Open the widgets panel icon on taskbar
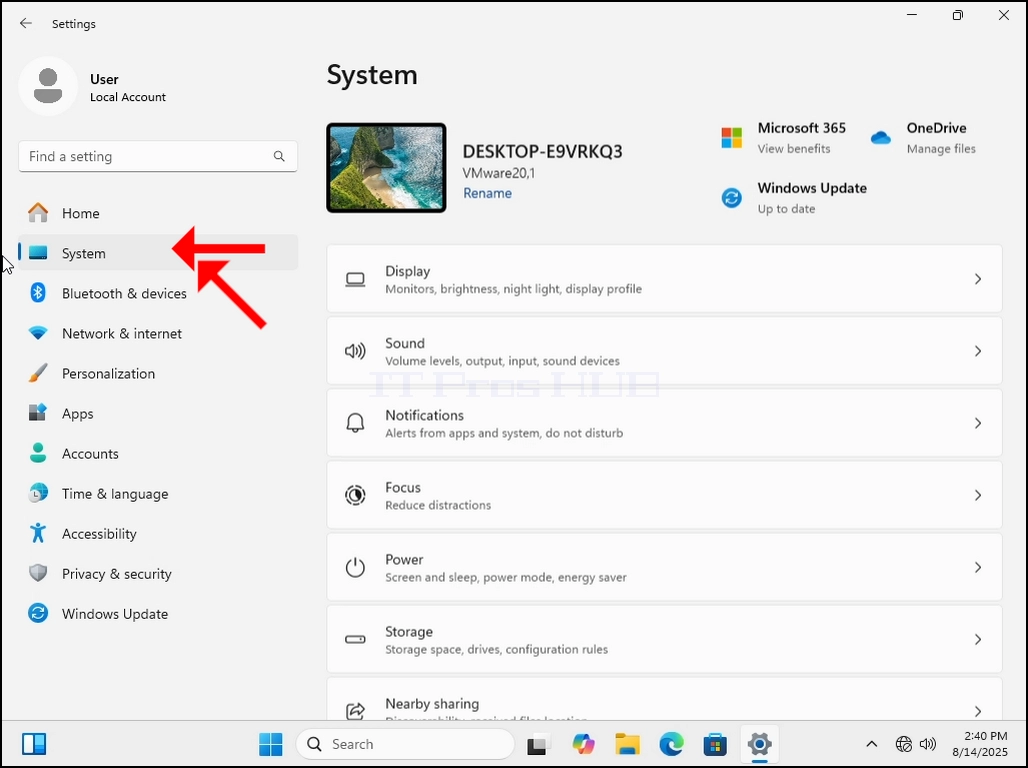The height and width of the screenshot is (768, 1028). pos(34,744)
